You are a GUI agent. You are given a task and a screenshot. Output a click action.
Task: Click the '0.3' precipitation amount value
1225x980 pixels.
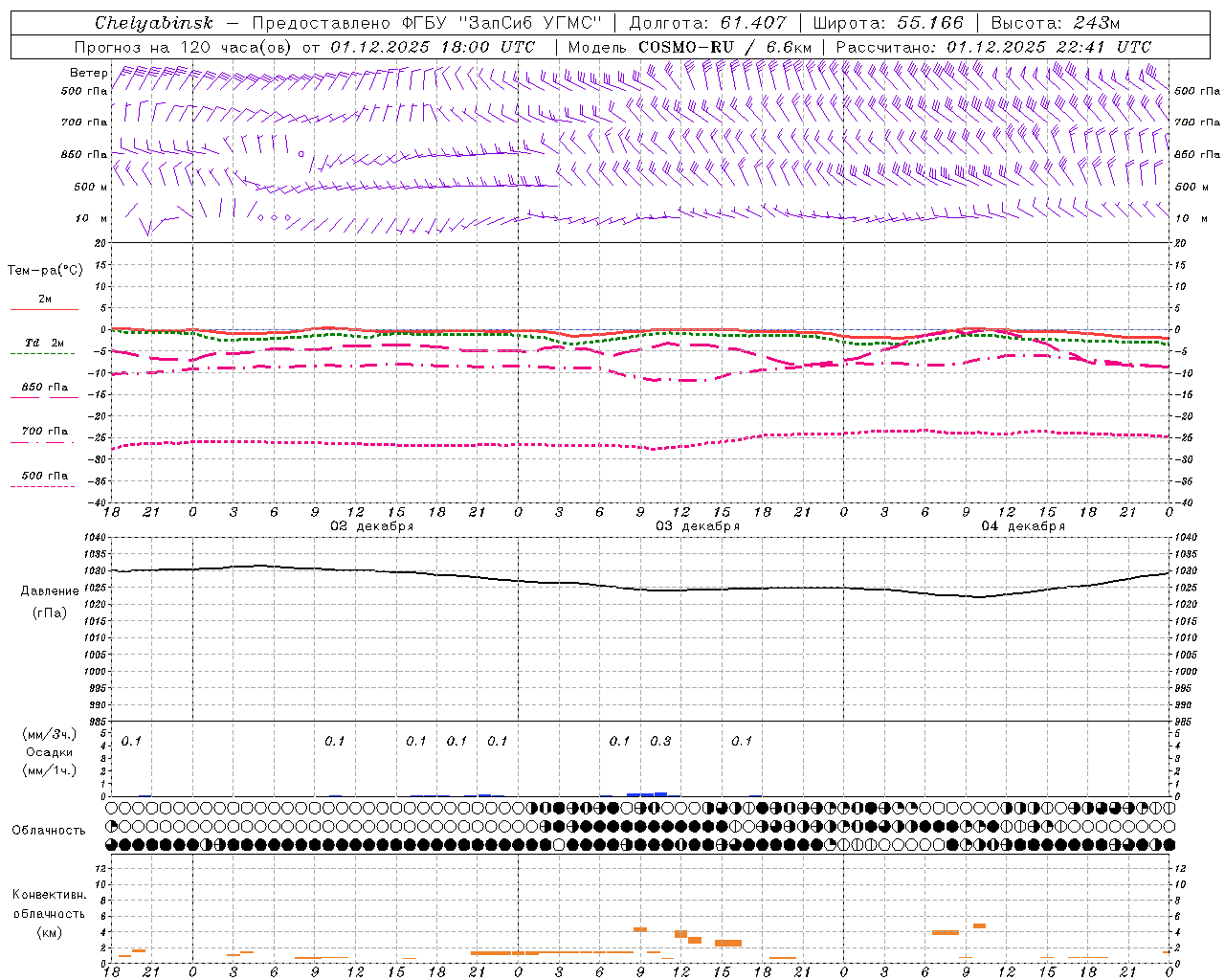point(660,741)
